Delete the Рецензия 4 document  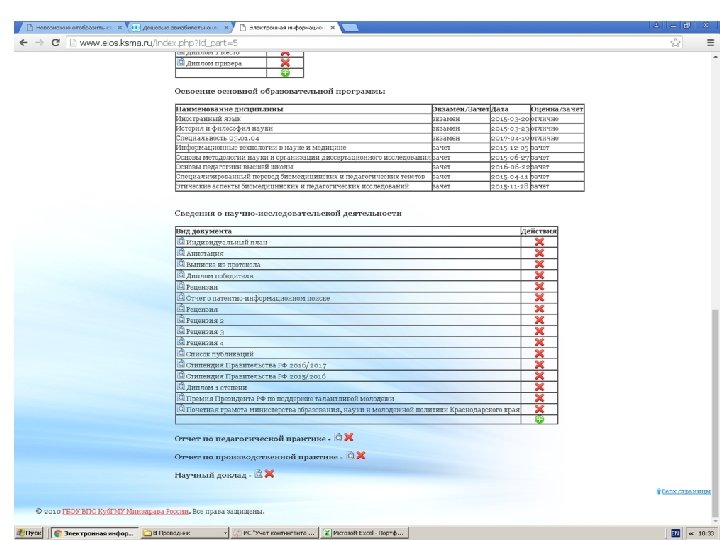539,343
